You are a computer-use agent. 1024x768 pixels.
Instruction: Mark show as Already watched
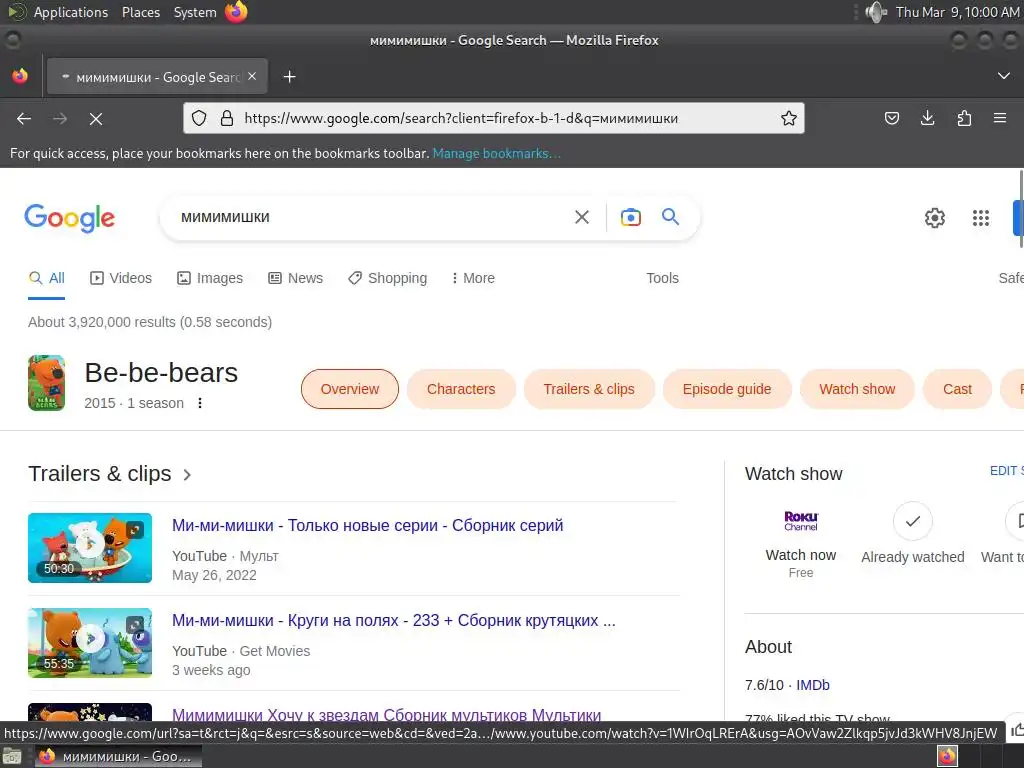[x=912, y=534]
